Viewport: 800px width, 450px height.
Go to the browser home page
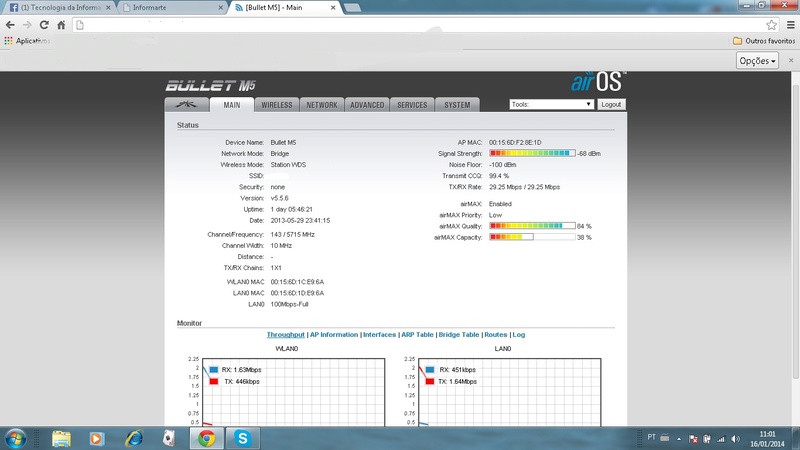(61, 24)
